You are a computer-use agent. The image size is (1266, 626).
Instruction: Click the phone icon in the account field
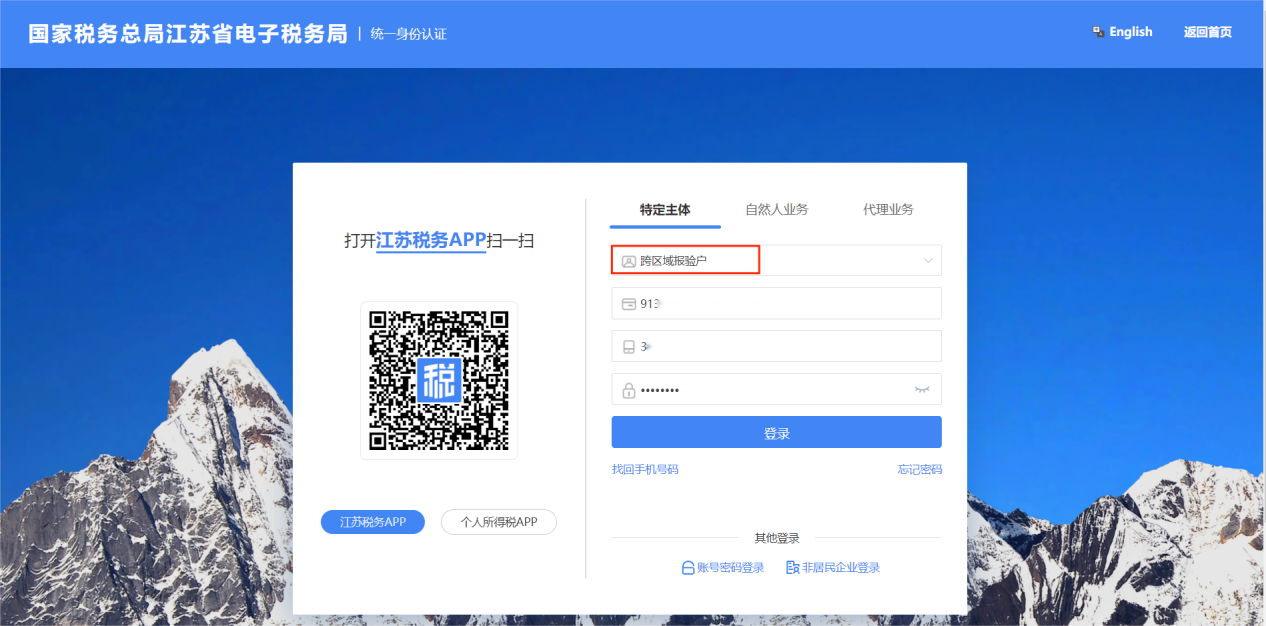(628, 347)
